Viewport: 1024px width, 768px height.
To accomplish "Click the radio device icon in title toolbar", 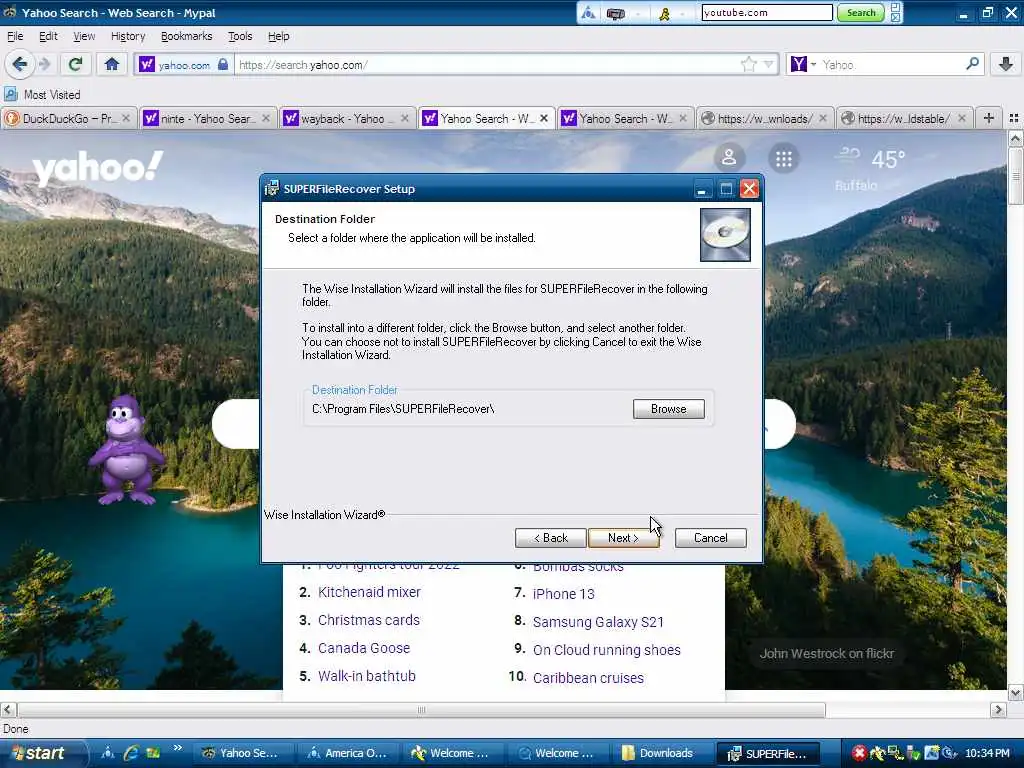I will [616, 13].
